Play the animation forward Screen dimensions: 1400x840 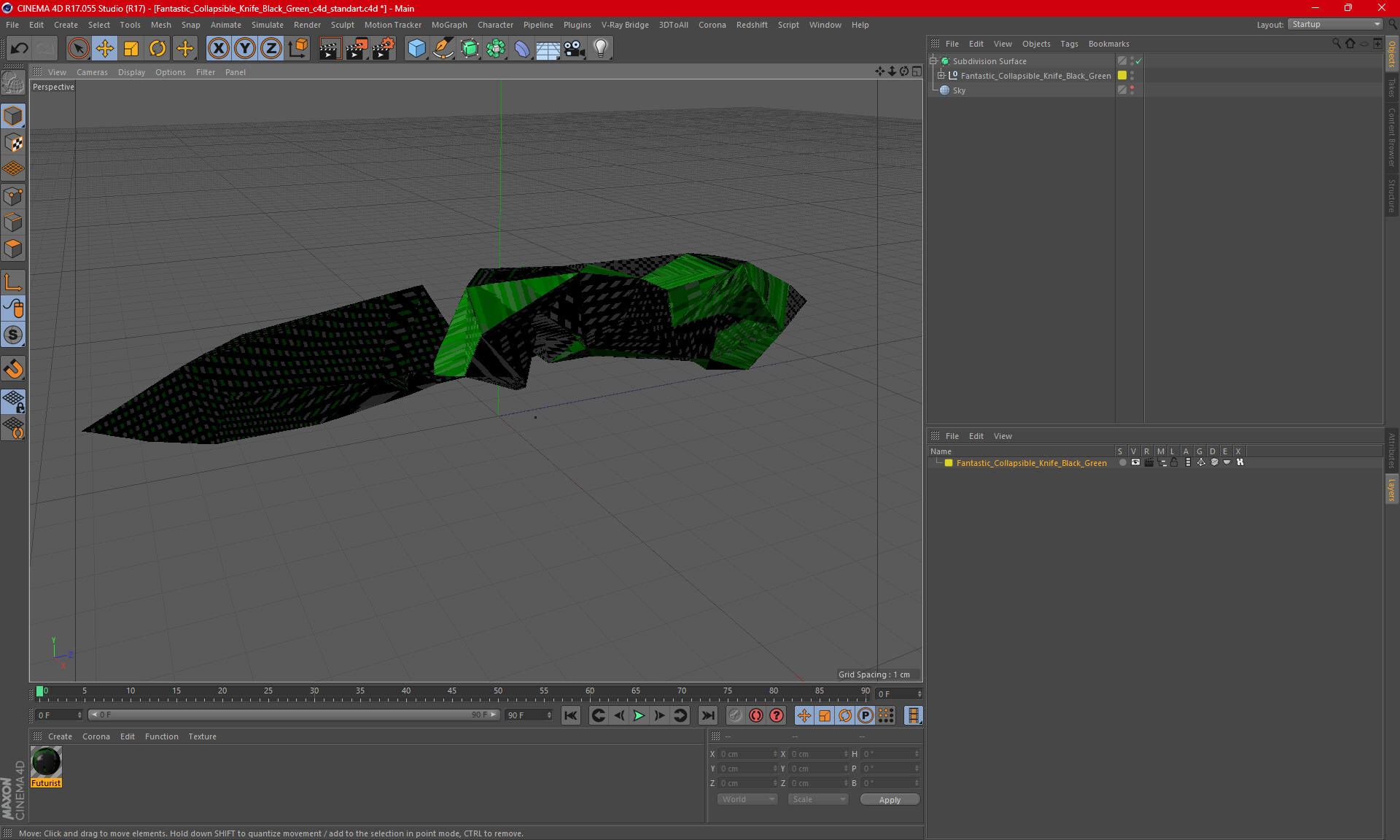pos(639,715)
